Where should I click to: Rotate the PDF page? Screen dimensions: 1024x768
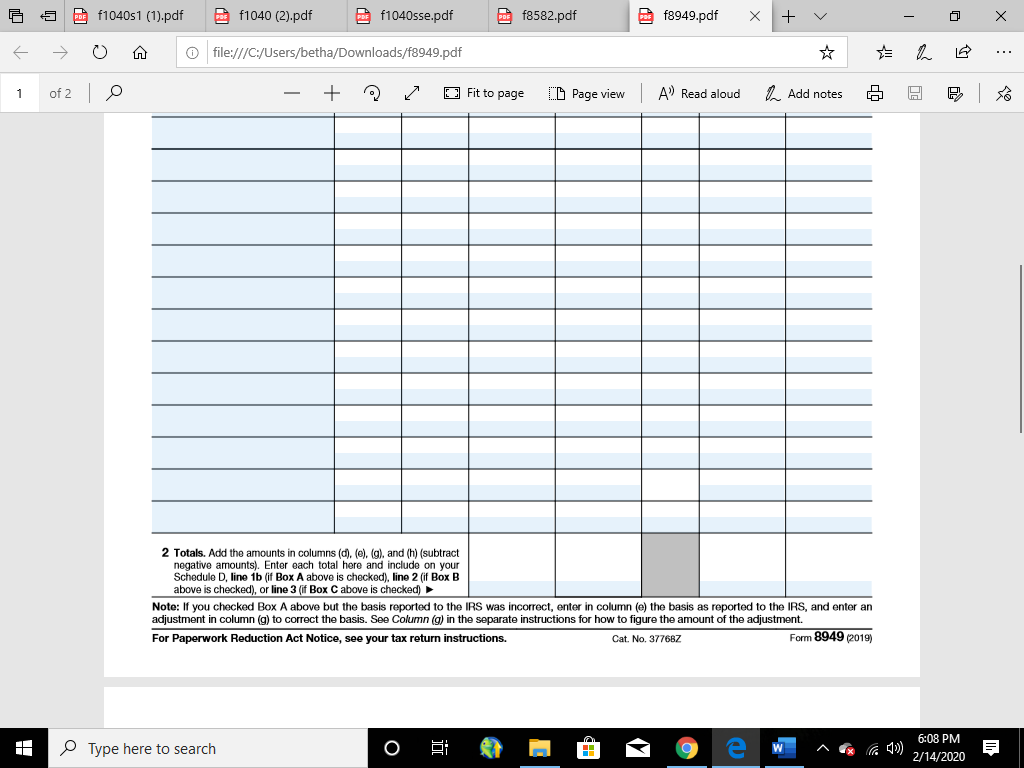372,93
